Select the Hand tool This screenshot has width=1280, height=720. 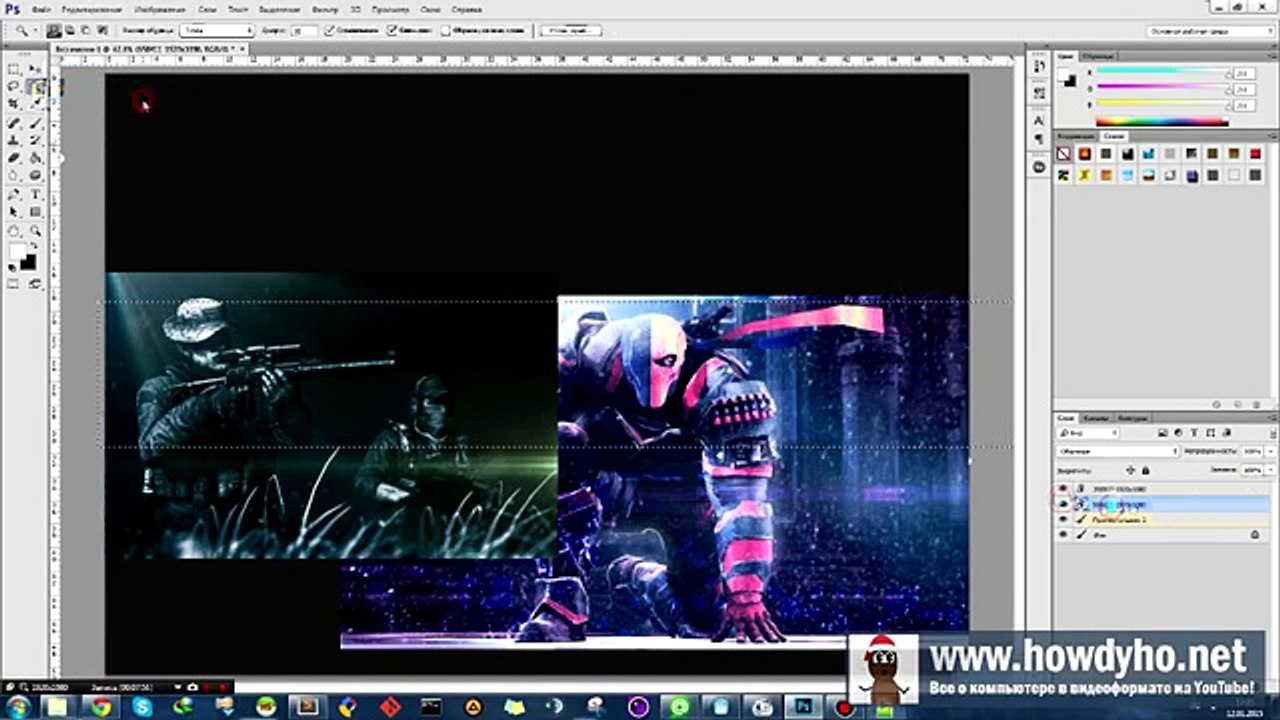click(14, 231)
